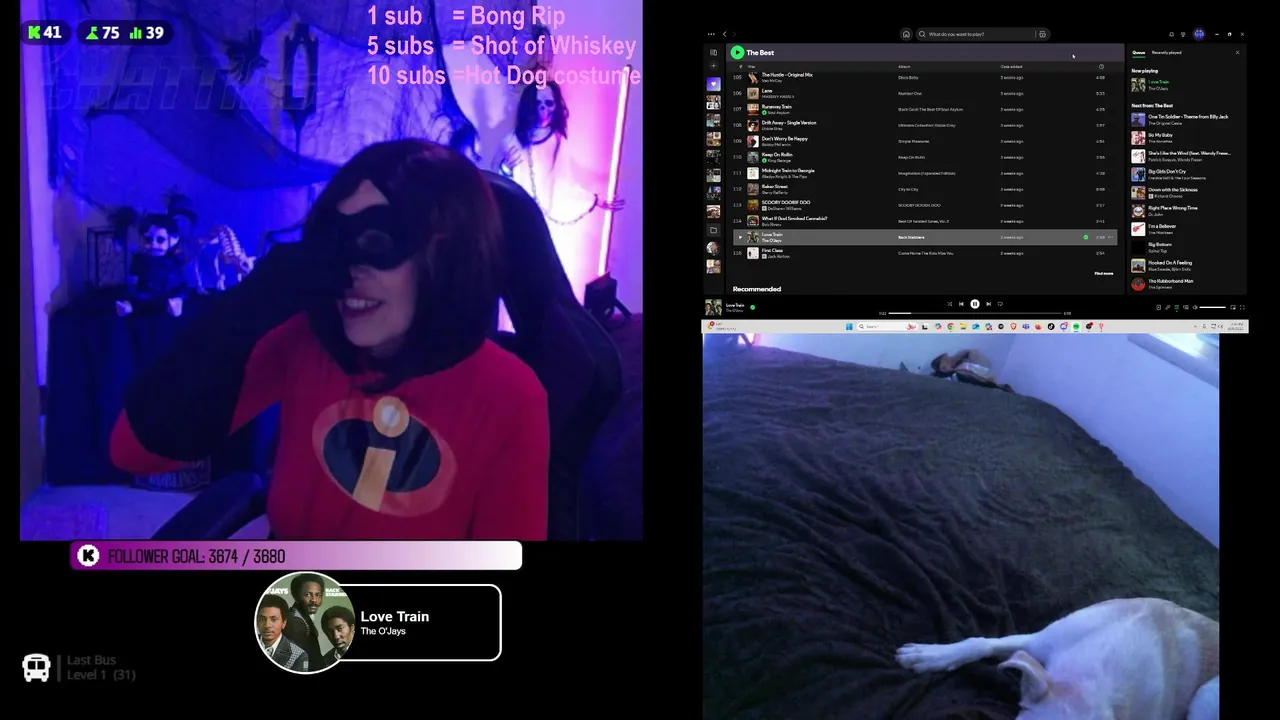
Task: Open Spotify notifications bell
Action: click(x=1171, y=34)
